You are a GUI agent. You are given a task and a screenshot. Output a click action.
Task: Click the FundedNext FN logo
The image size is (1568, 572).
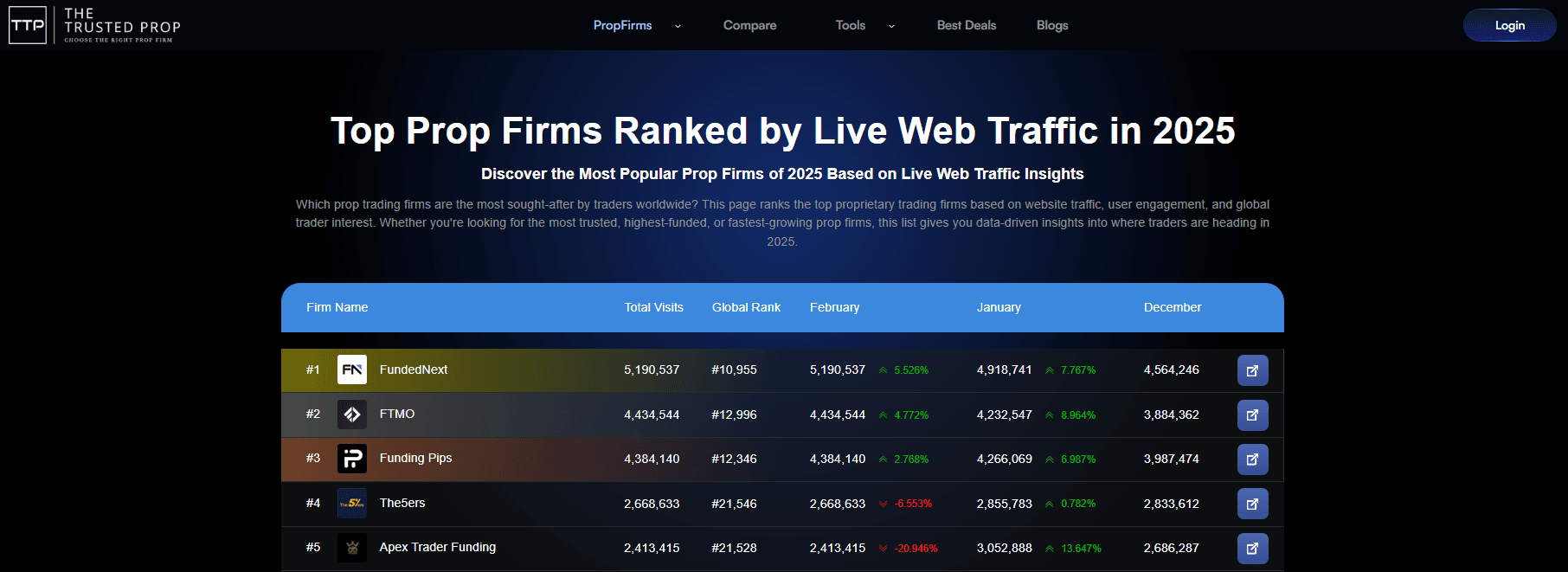[352, 370]
